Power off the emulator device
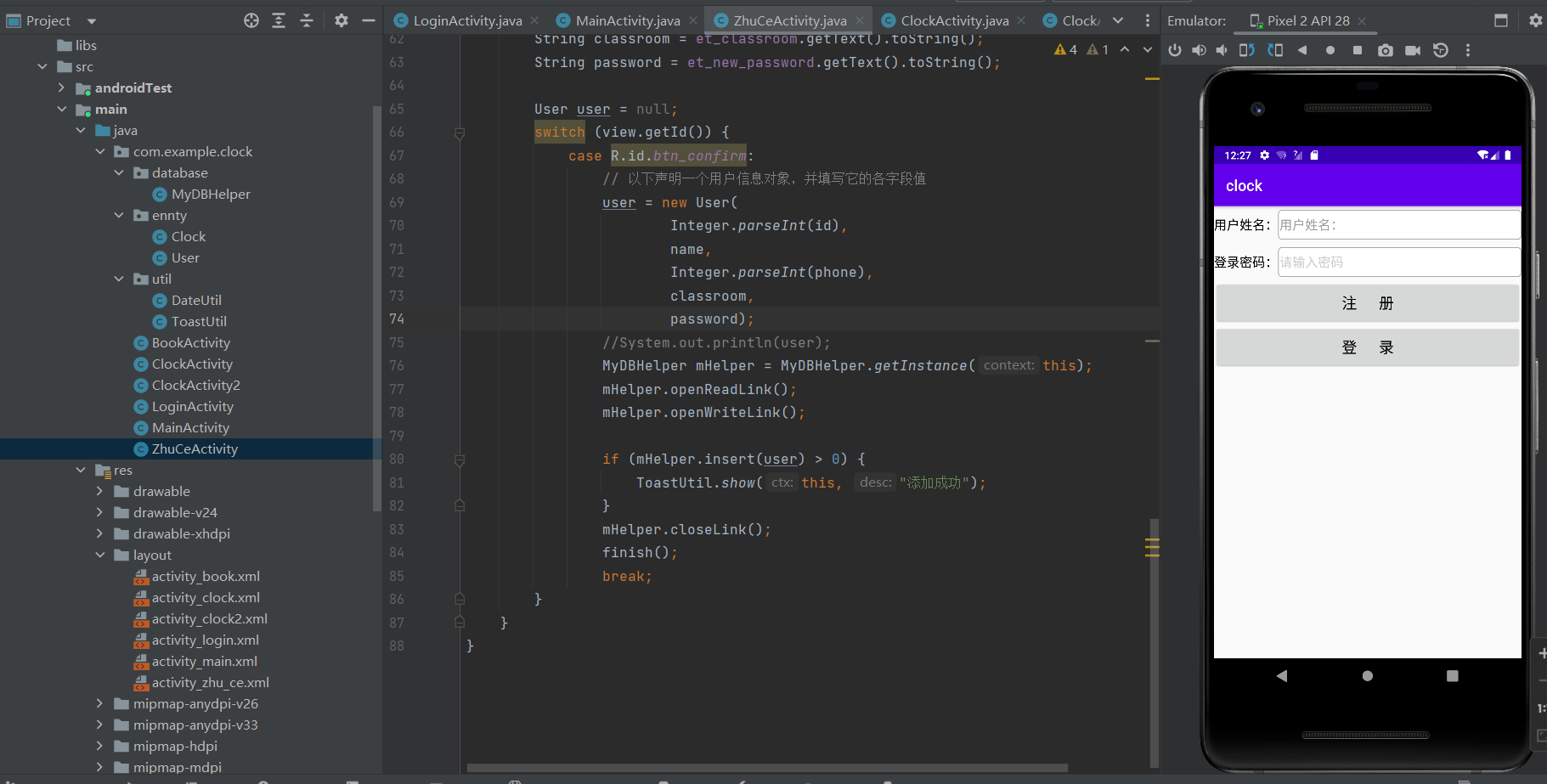 [1175, 50]
